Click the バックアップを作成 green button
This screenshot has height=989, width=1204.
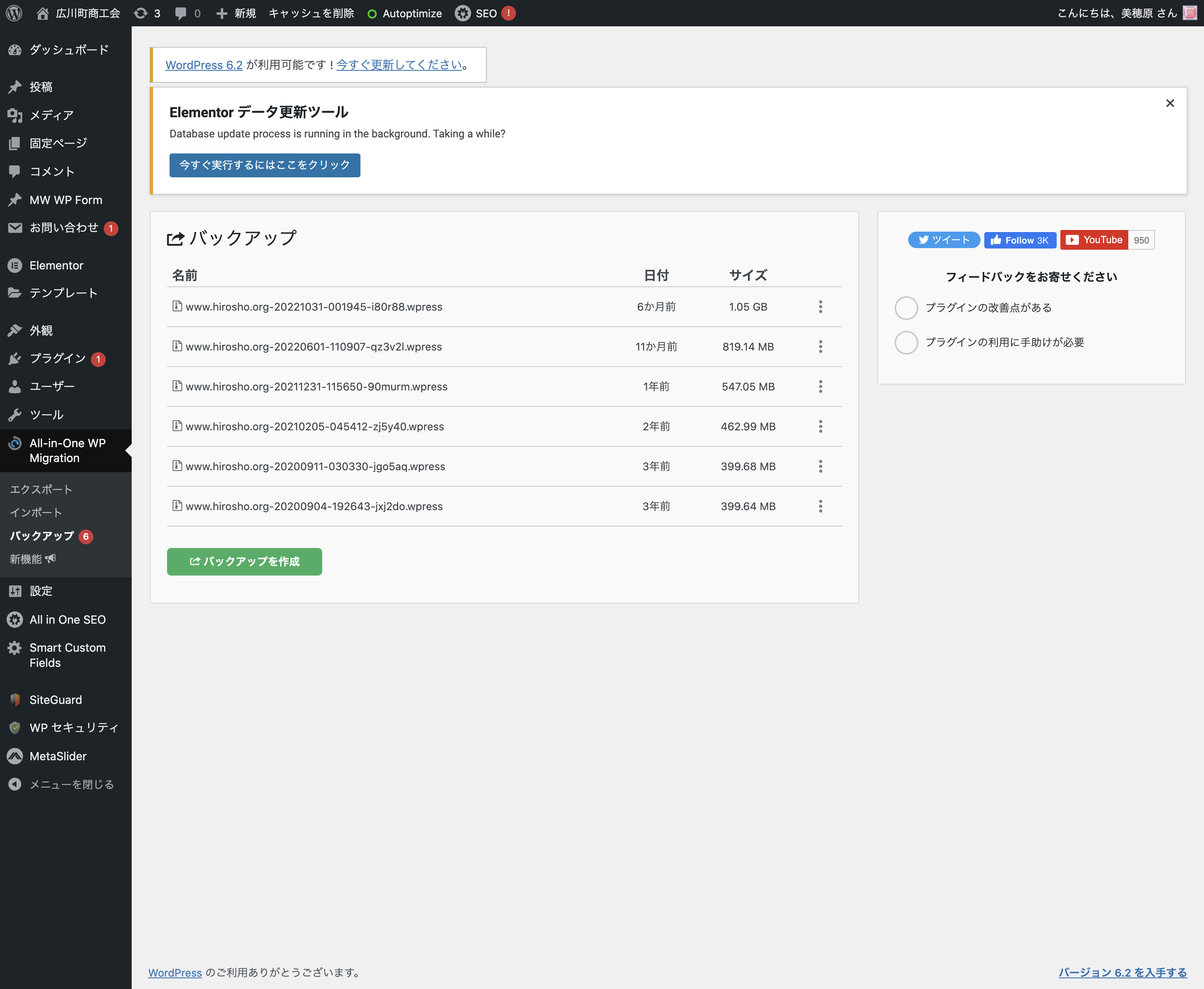[244, 561]
